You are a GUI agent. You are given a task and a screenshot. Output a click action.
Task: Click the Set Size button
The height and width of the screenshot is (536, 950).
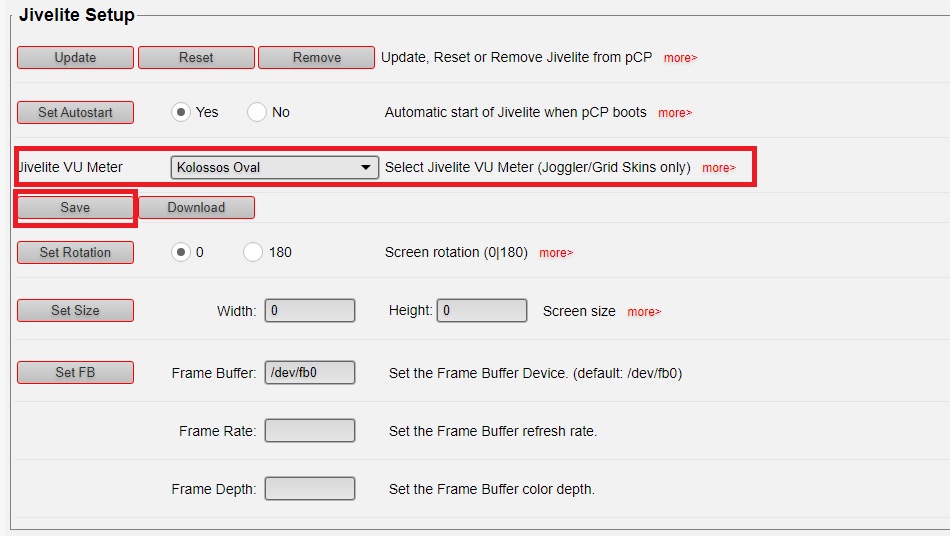pyautogui.click(x=75, y=311)
